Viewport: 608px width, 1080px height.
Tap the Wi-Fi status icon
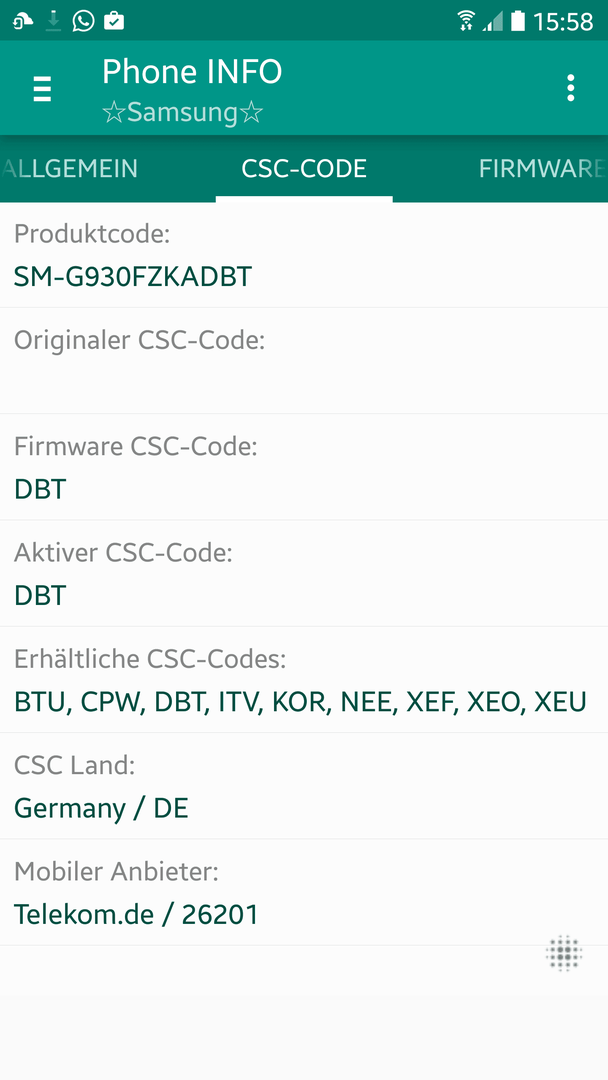[x=466, y=21]
